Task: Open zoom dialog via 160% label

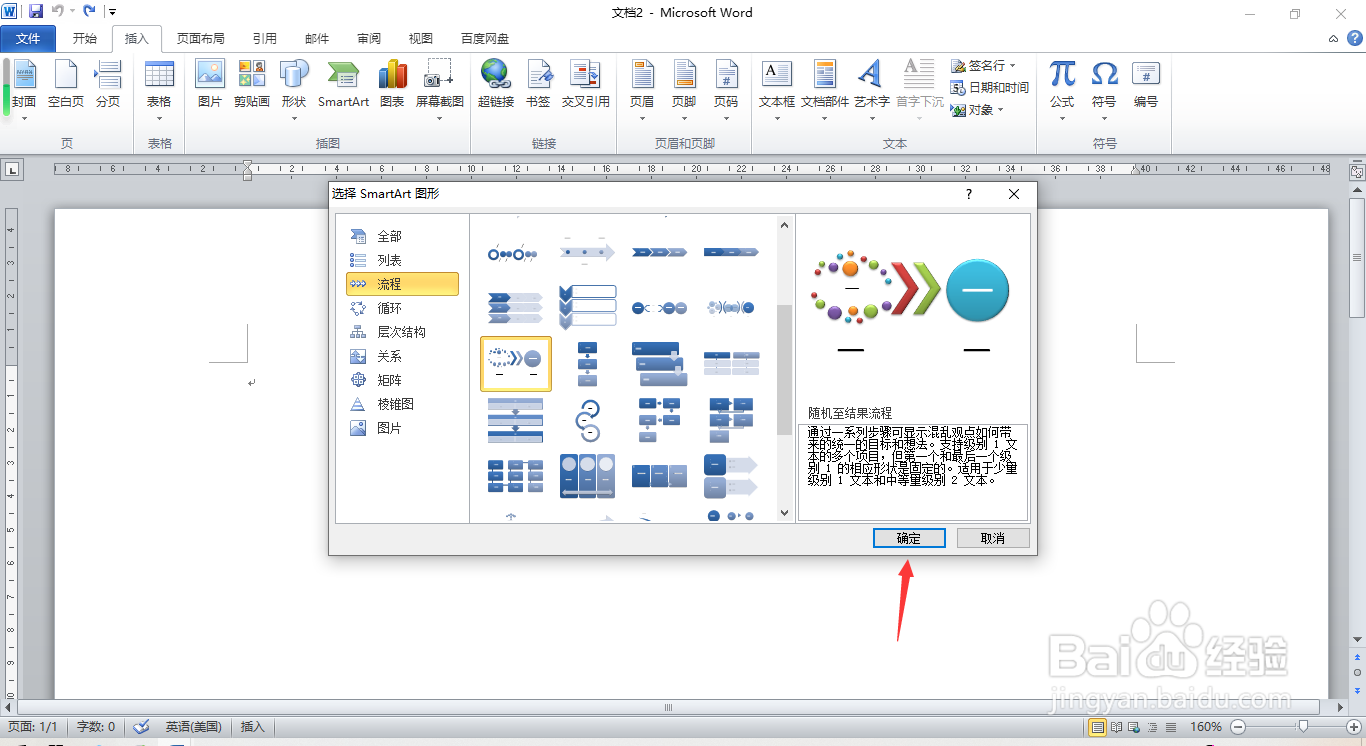Action: [x=1207, y=727]
